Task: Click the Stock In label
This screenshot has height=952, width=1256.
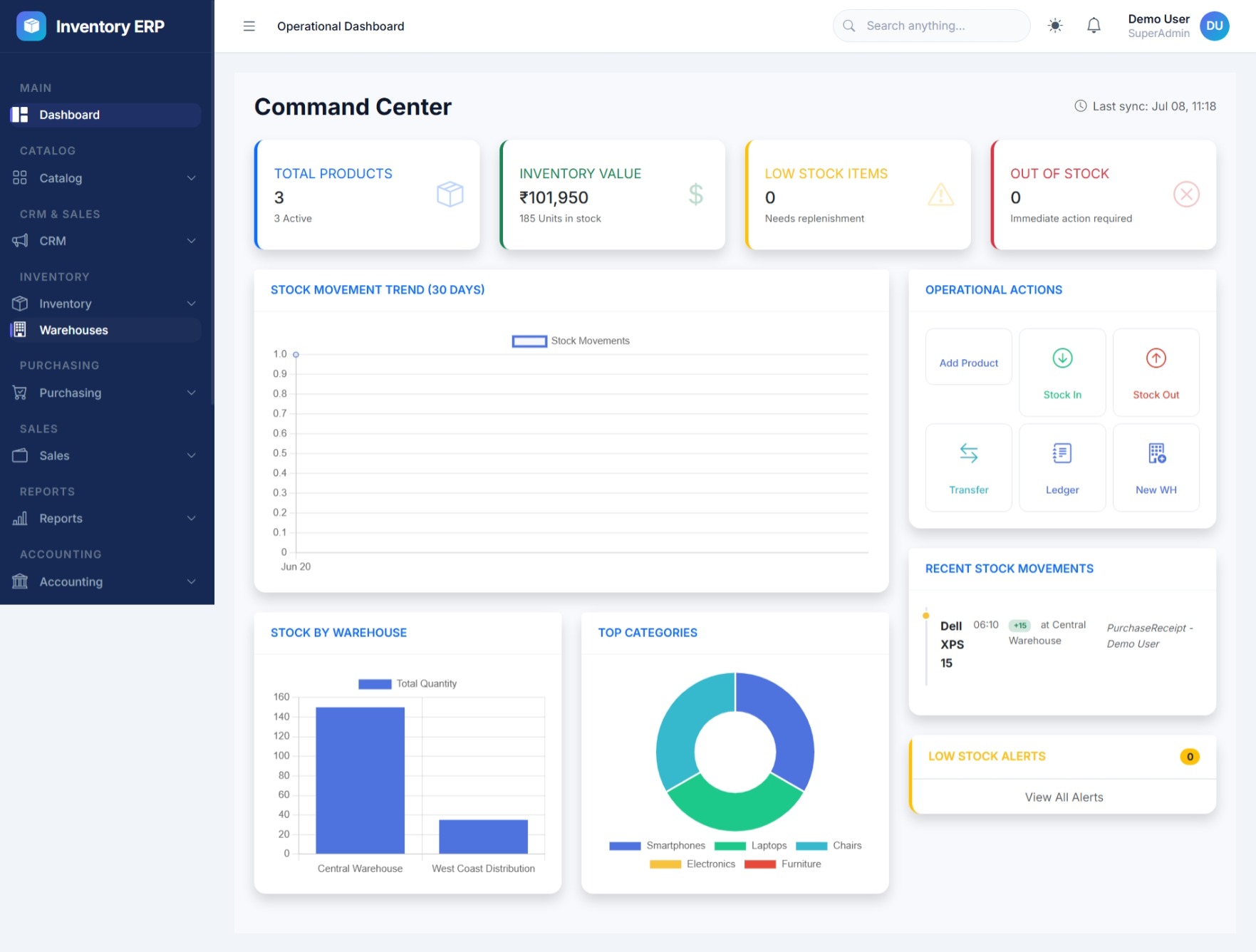Action: (x=1062, y=395)
